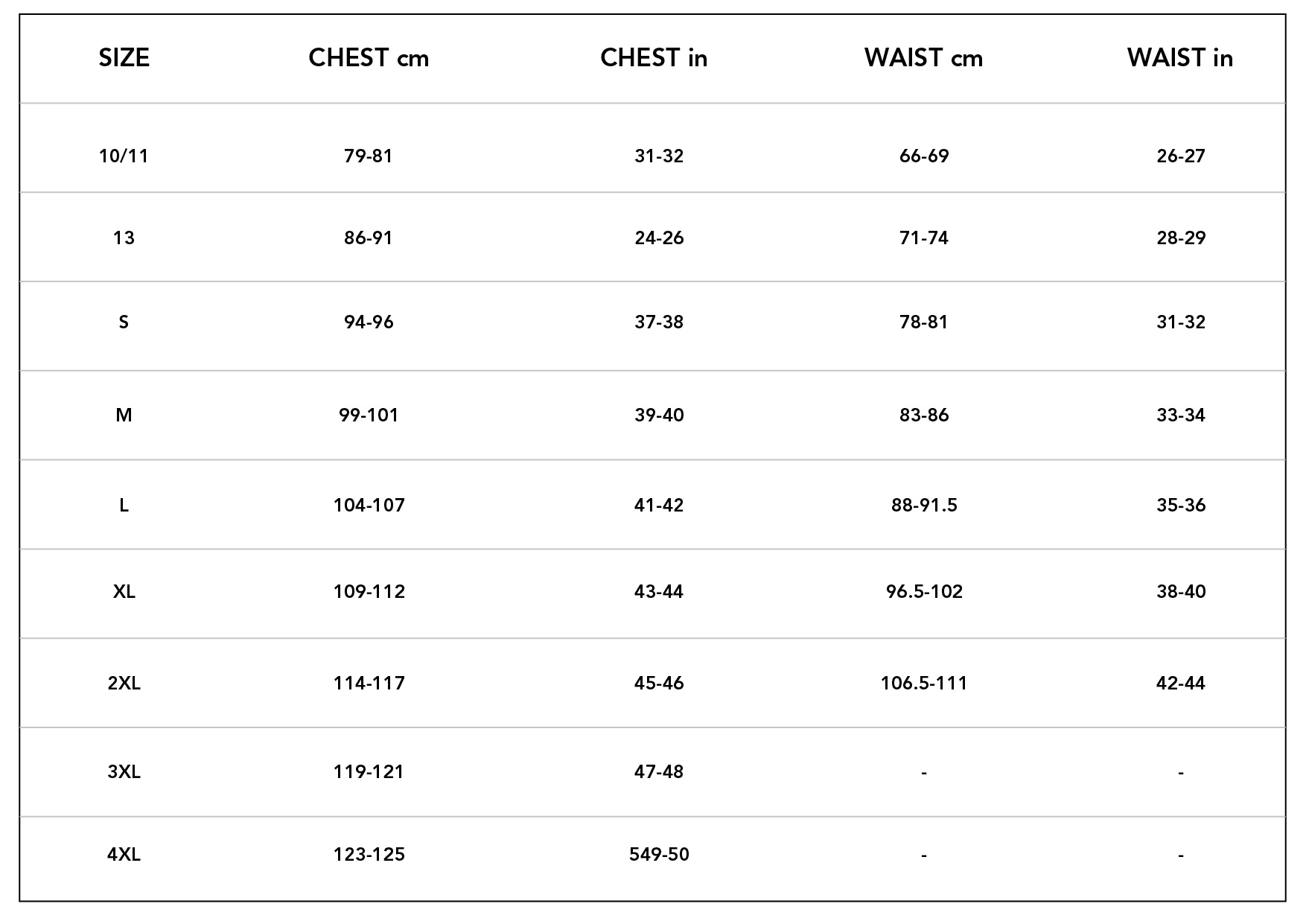Click the 99-101 chest cm value

click(x=369, y=415)
